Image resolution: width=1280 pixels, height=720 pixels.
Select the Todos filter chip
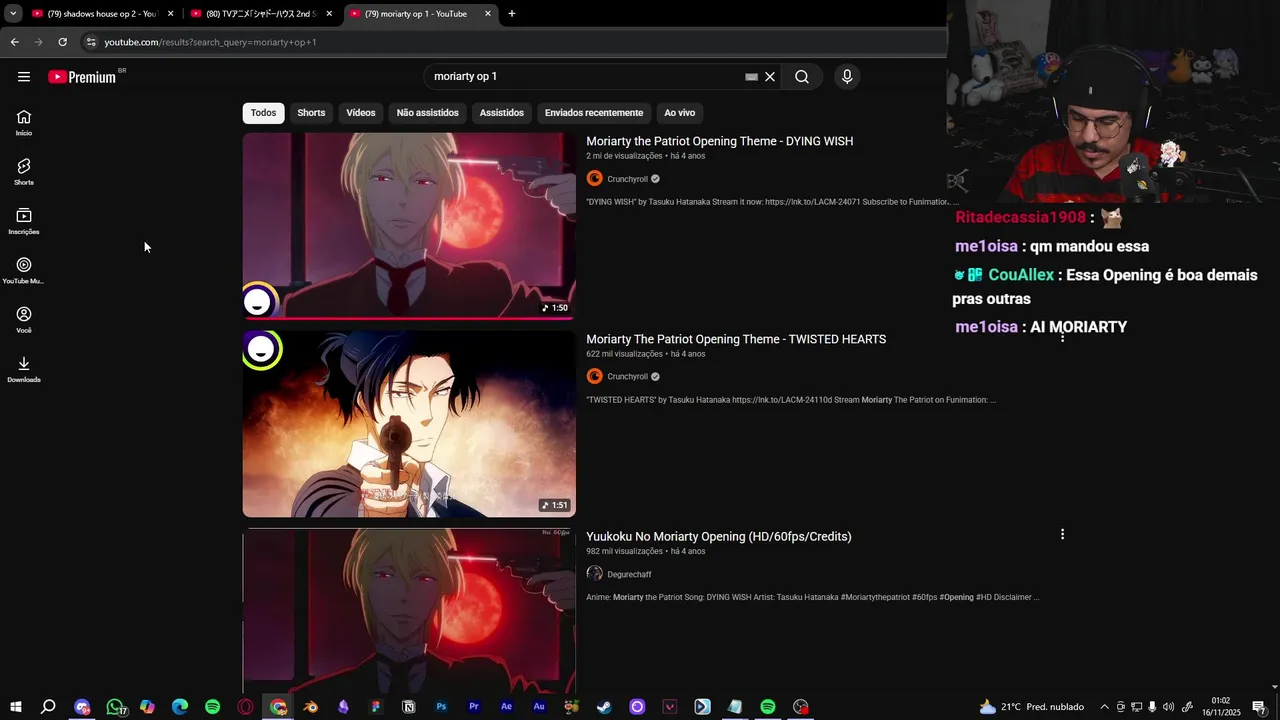pos(263,113)
